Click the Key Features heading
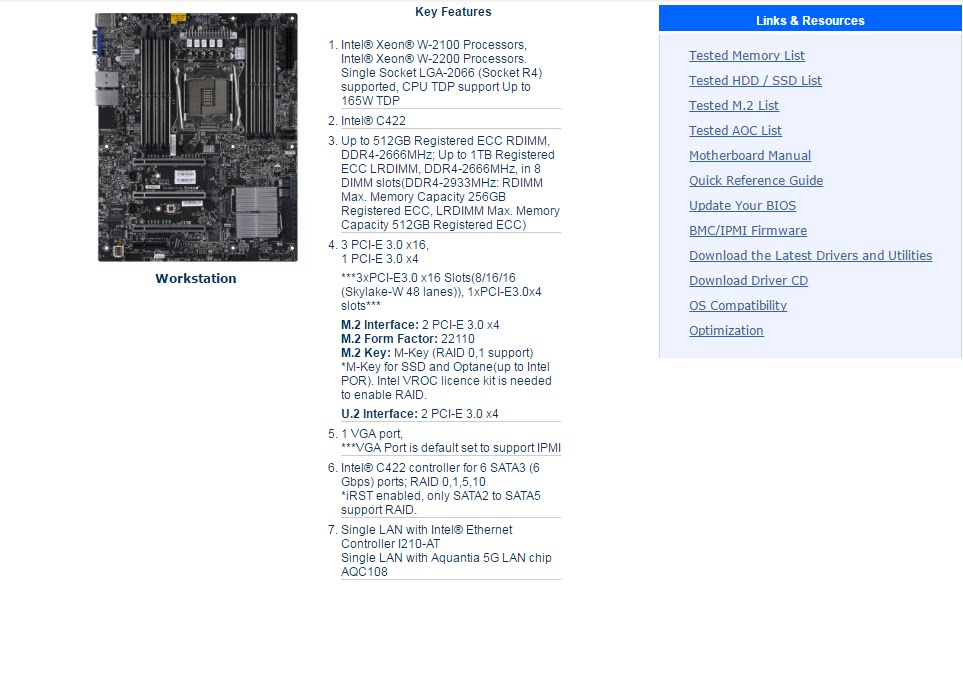The image size is (963, 687). [x=453, y=12]
